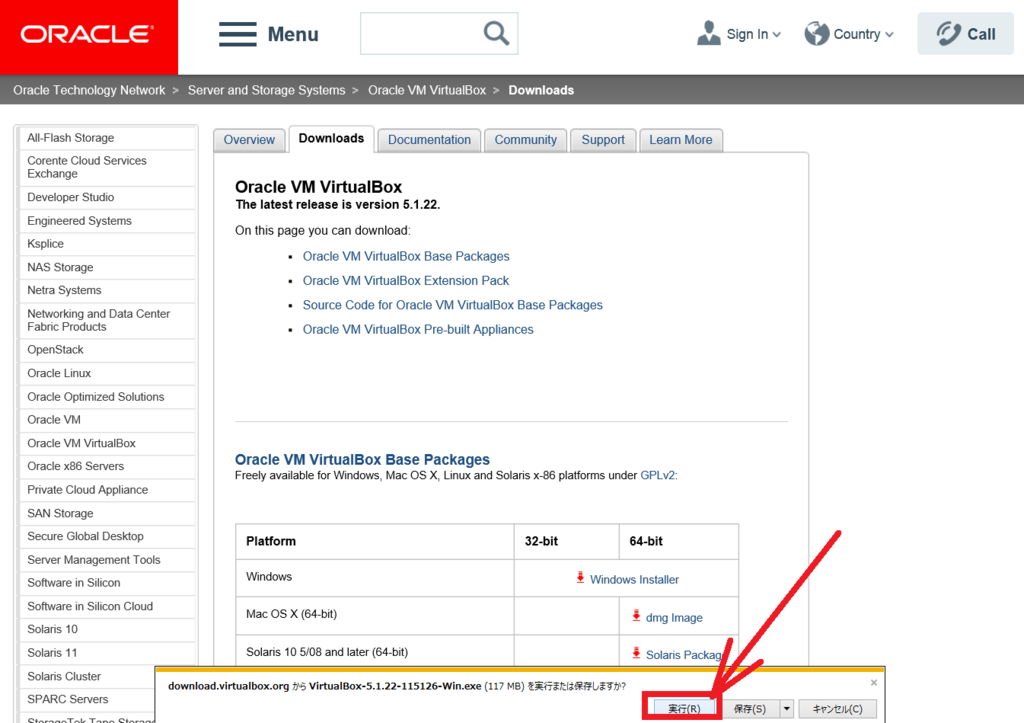Click the search magnifier icon
This screenshot has height=723, width=1024.
[x=496, y=33]
